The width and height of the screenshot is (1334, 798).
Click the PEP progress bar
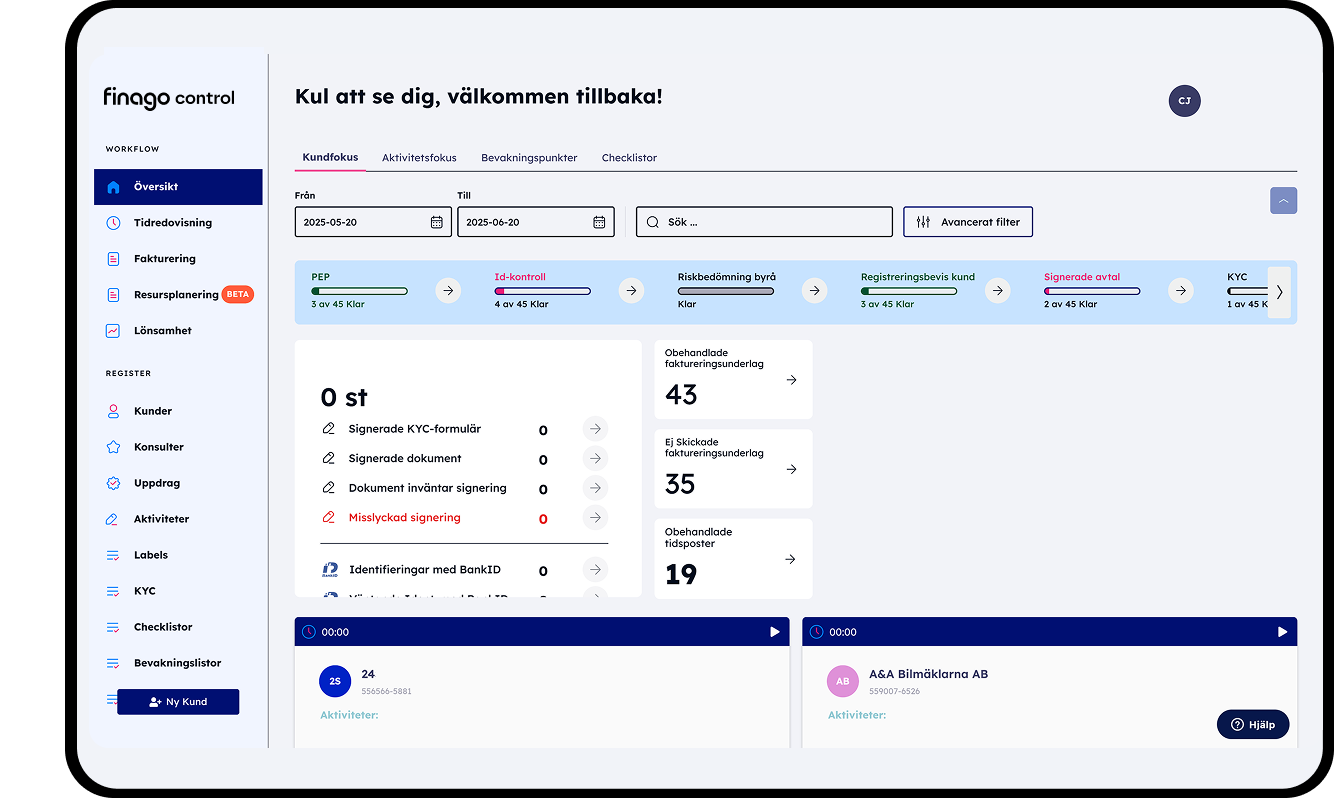pos(359,291)
